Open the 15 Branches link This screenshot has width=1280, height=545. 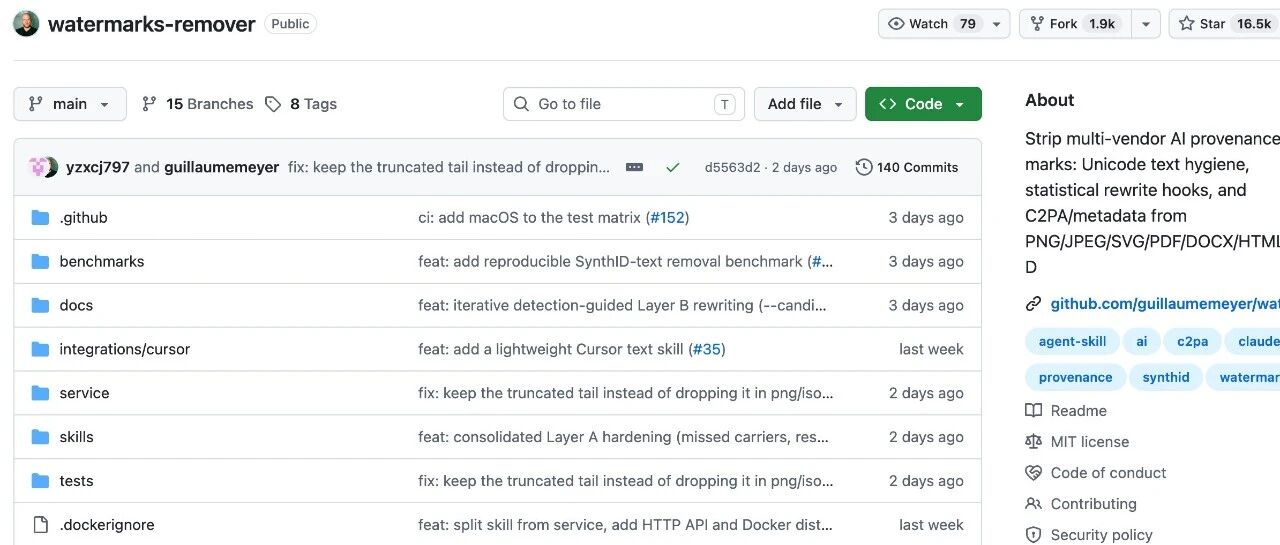pyautogui.click(x=198, y=104)
